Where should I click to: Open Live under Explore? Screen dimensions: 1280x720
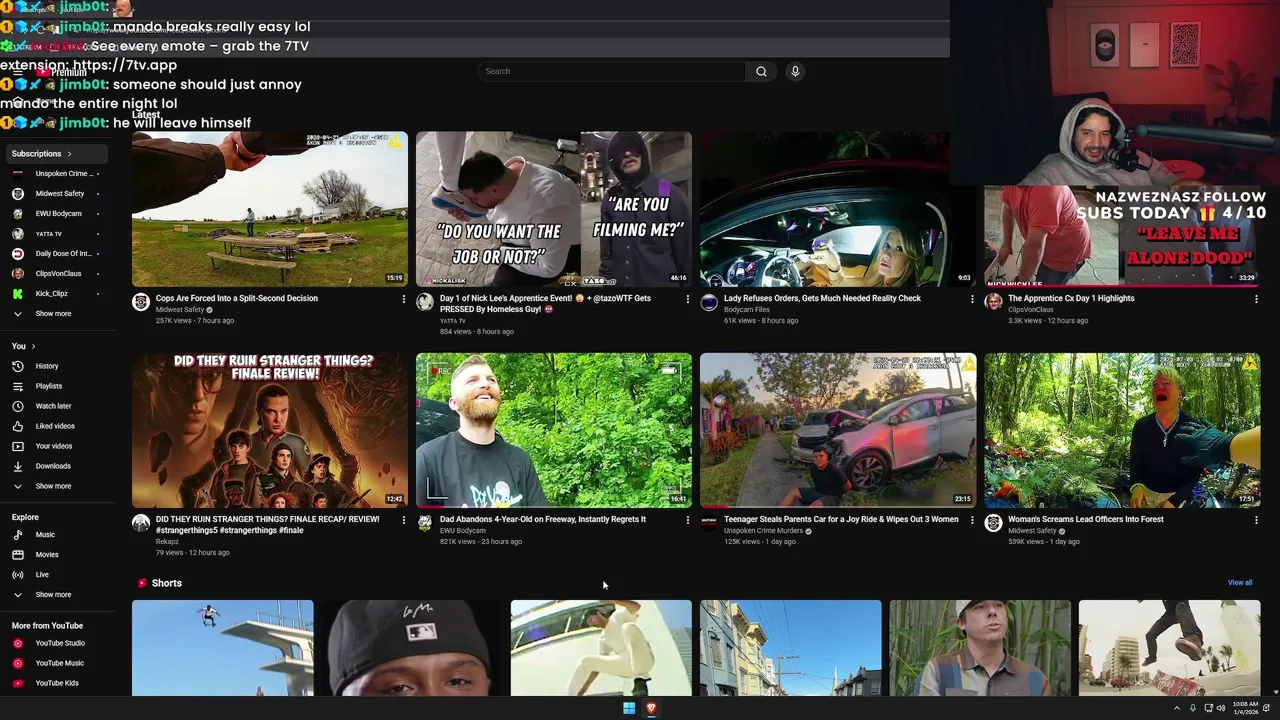tap(42, 575)
